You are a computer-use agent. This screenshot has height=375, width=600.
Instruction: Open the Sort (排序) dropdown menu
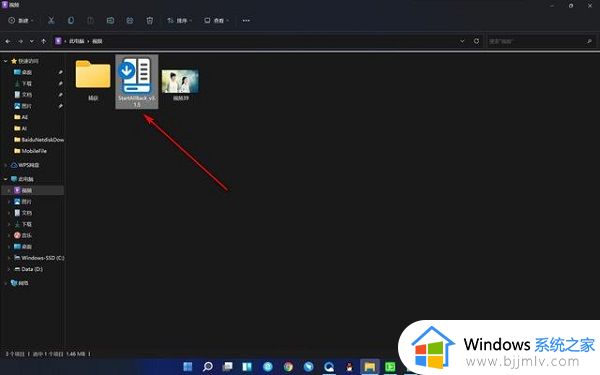[179, 20]
